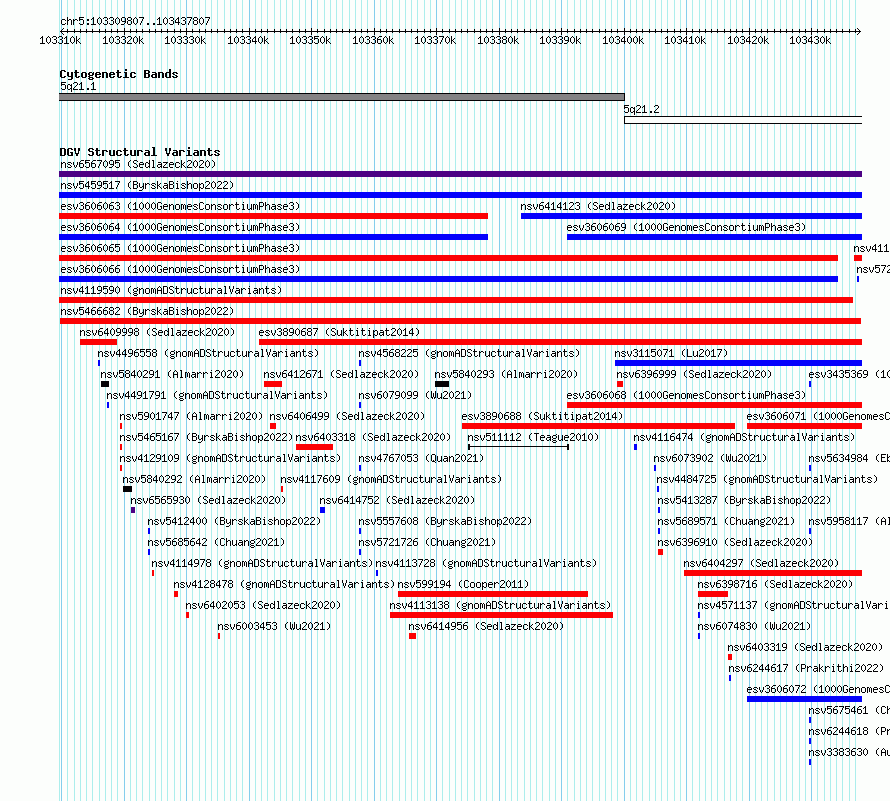
Task: Select the blue nsv3115071 variant bar
Action: point(738,363)
